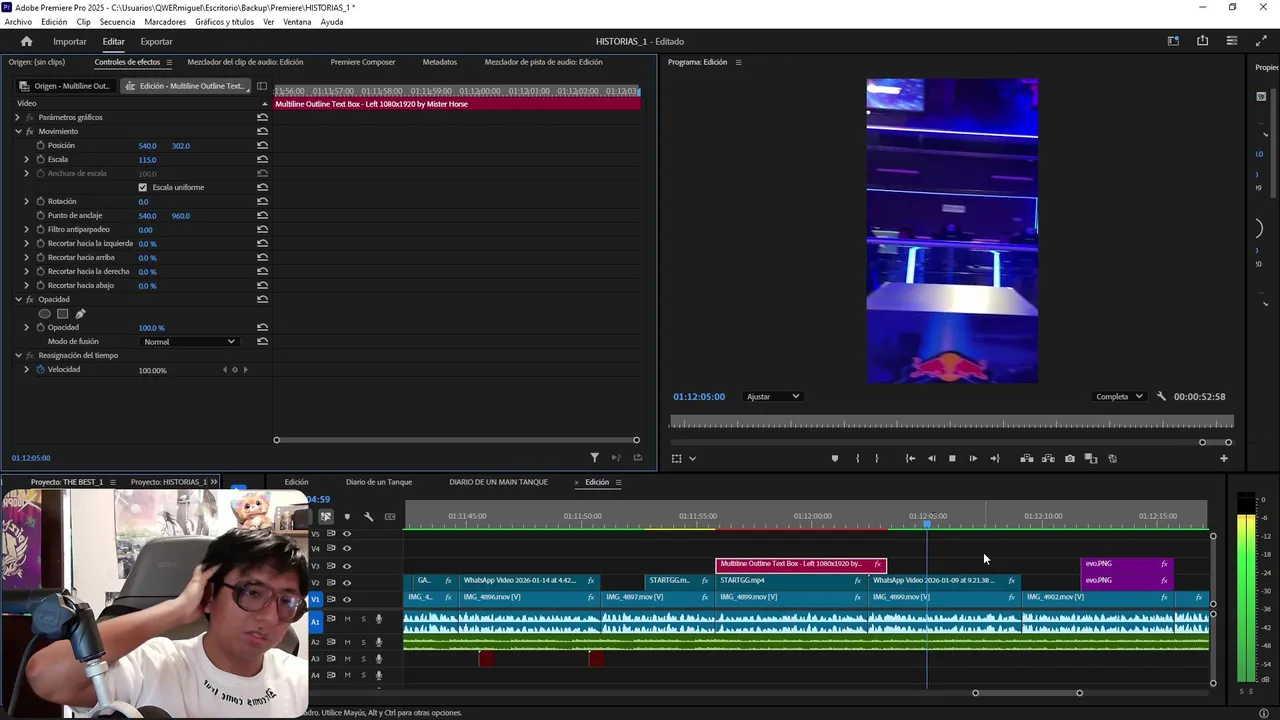The image size is (1280, 720).
Task: Step back one frame
Action: click(931, 458)
